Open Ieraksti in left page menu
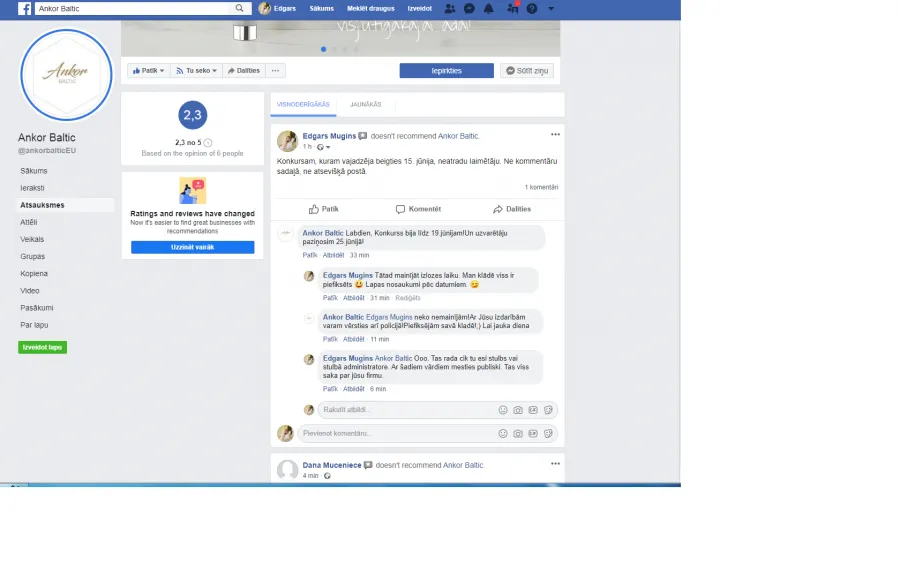 tap(32, 188)
